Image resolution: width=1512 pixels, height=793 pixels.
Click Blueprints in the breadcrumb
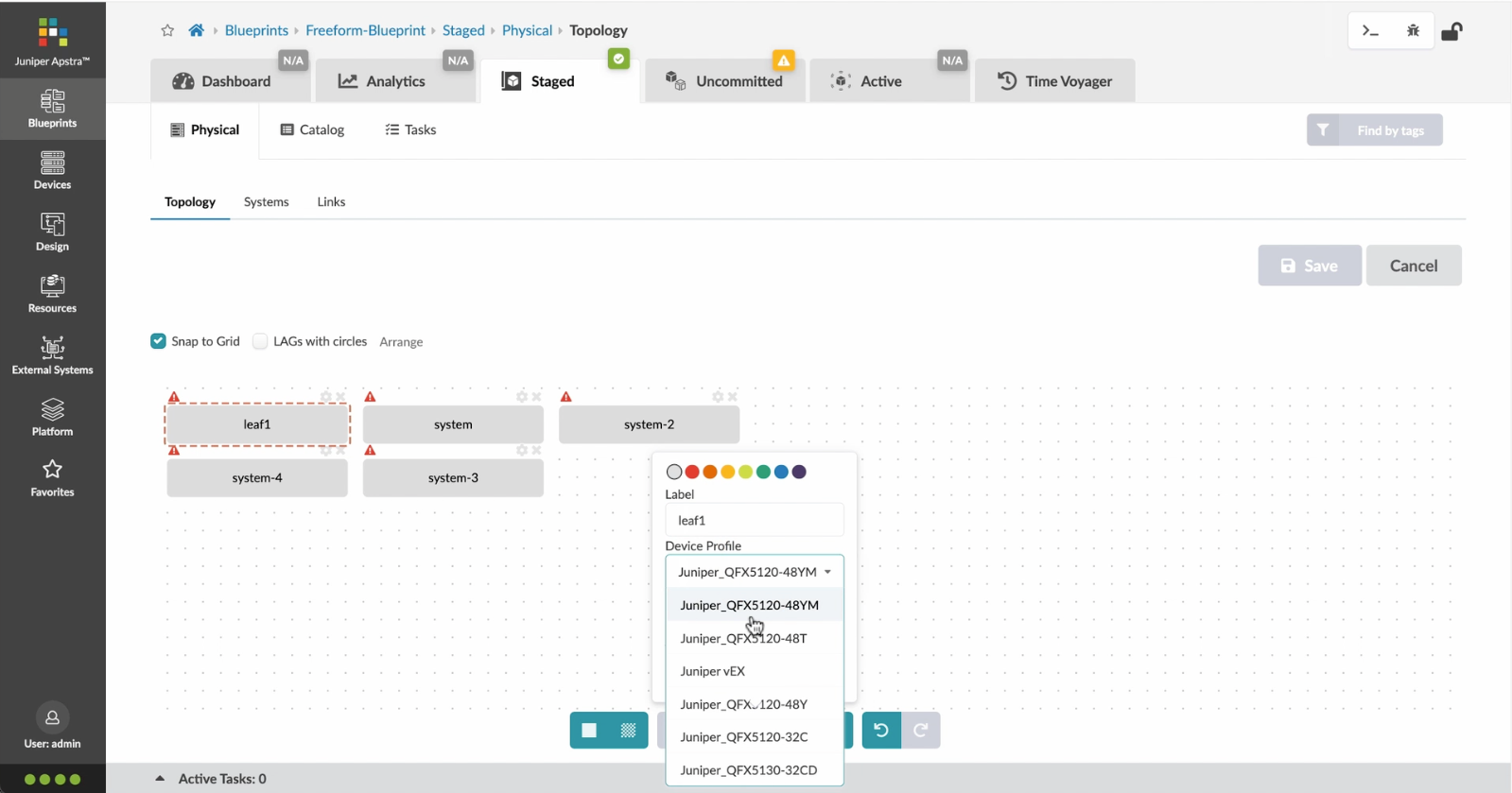point(256,30)
